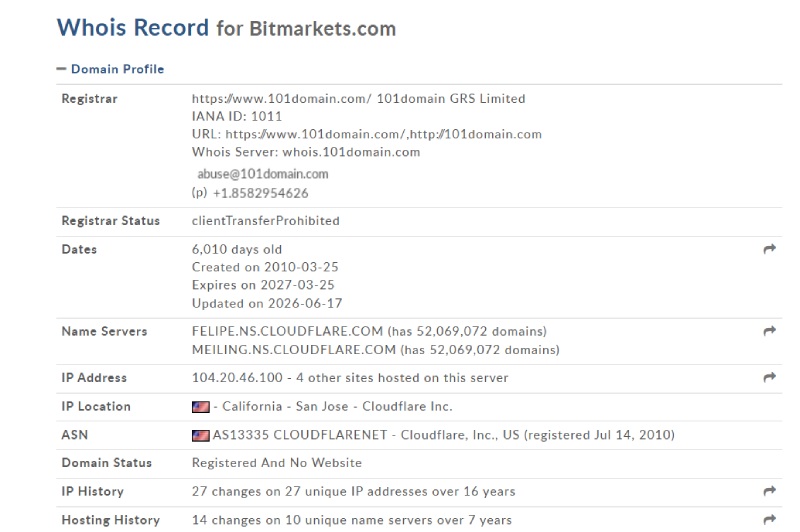Select the IANA ID: 1011 text
Screen dimensions: 800x532
[237, 116]
